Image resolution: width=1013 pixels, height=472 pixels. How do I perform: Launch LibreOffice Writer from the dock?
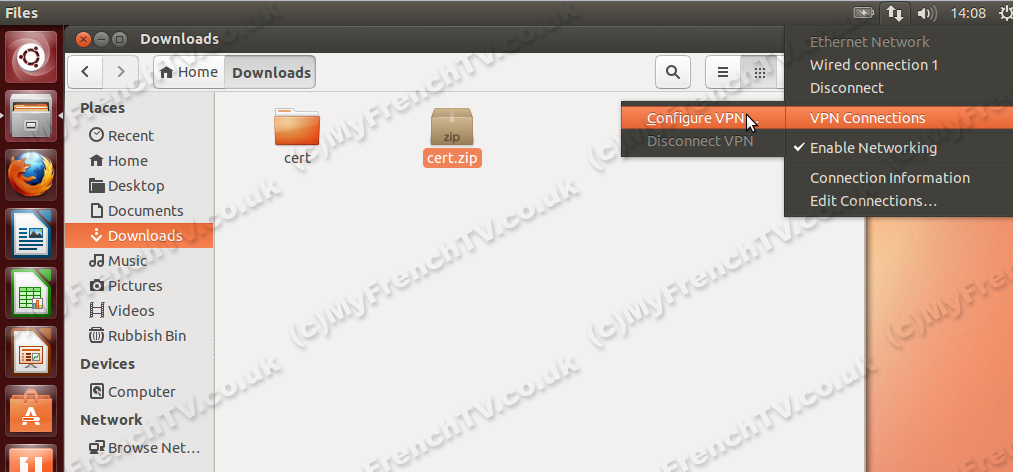point(31,233)
